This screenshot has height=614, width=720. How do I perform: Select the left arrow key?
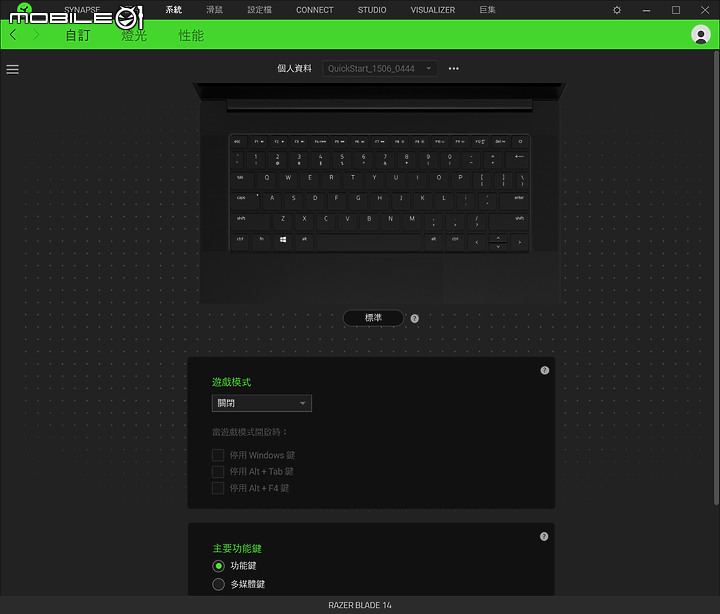tap(477, 242)
